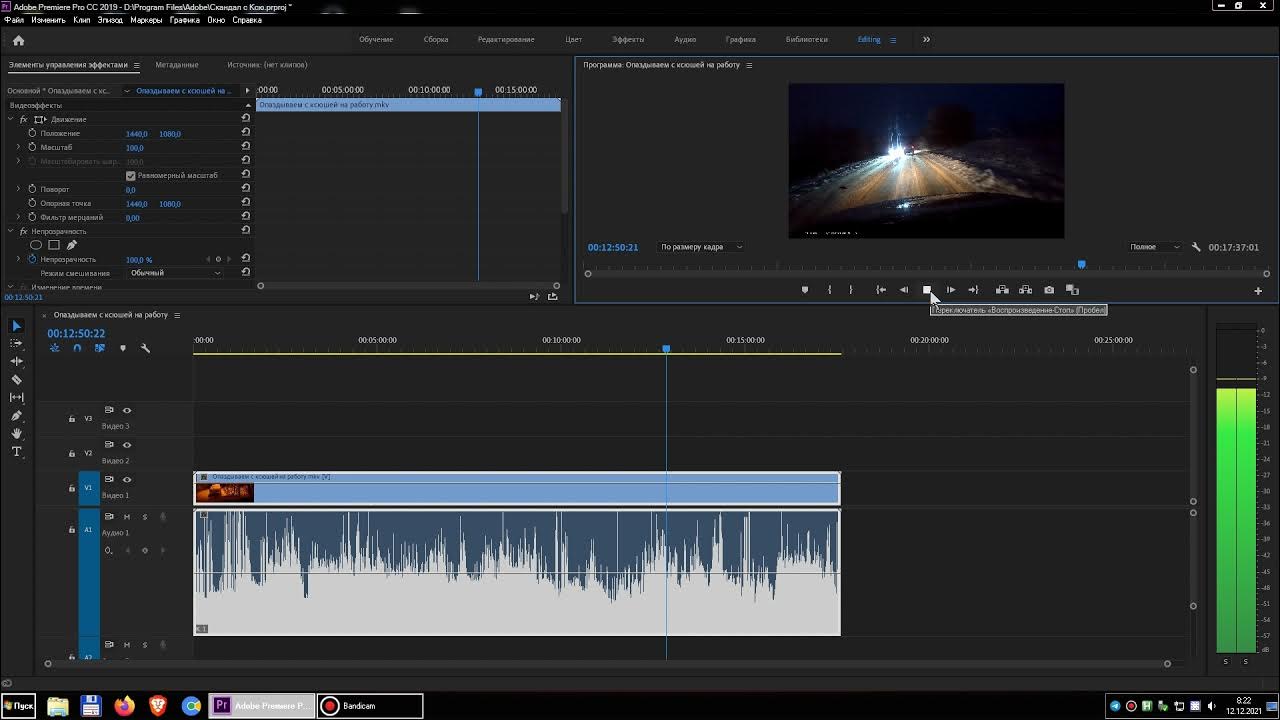Open Program monitor button editor plus

(1258, 291)
